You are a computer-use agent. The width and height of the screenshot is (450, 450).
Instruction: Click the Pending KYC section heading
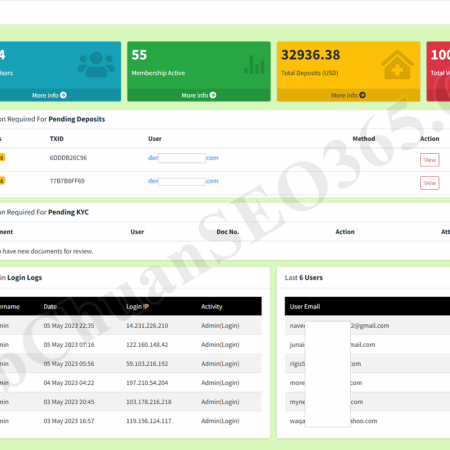click(68, 212)
